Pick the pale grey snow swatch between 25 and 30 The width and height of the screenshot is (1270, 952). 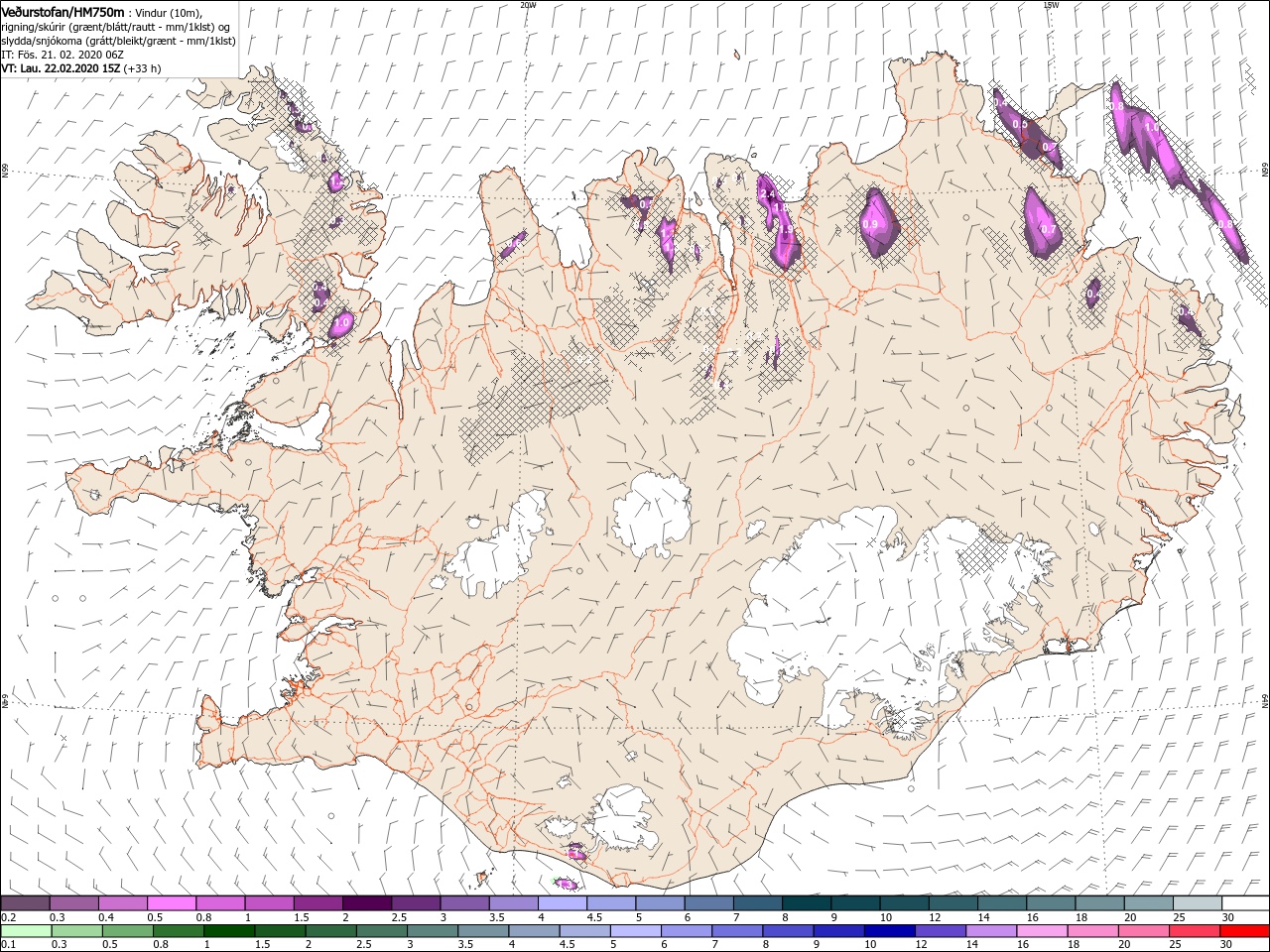click(1197, 902)
